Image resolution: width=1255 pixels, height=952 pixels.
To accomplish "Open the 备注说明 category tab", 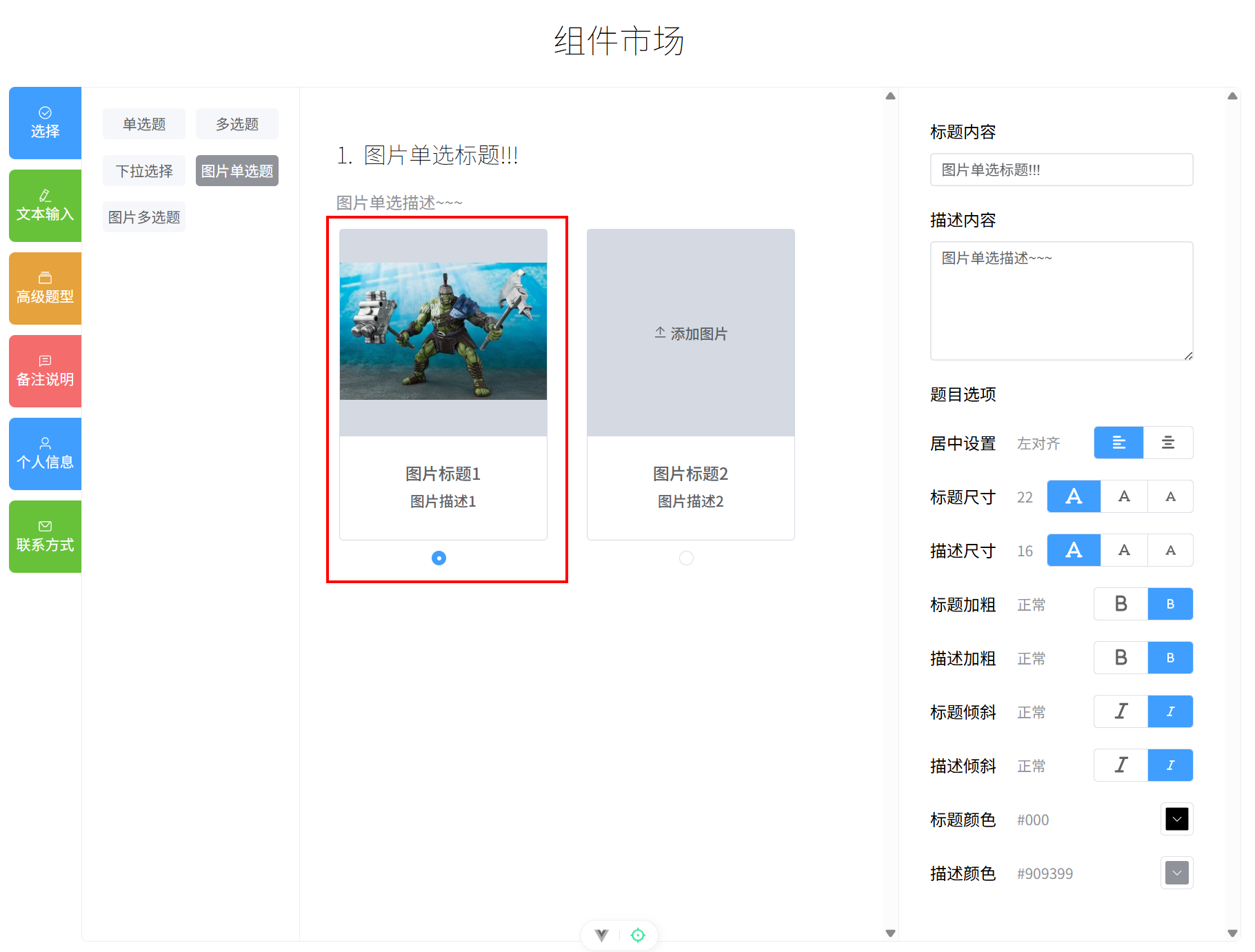I will pyautogui.click(x=46, y=372).
